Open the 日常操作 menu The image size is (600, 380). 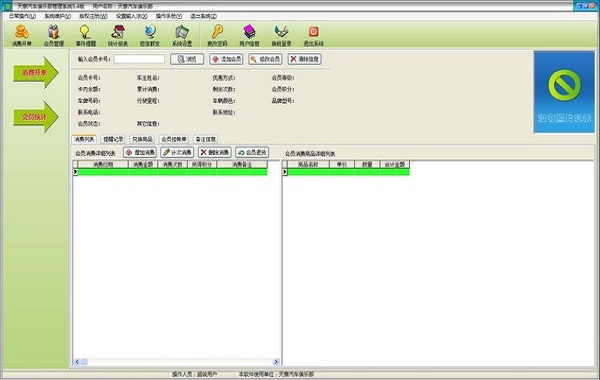(x=22, y=16)
